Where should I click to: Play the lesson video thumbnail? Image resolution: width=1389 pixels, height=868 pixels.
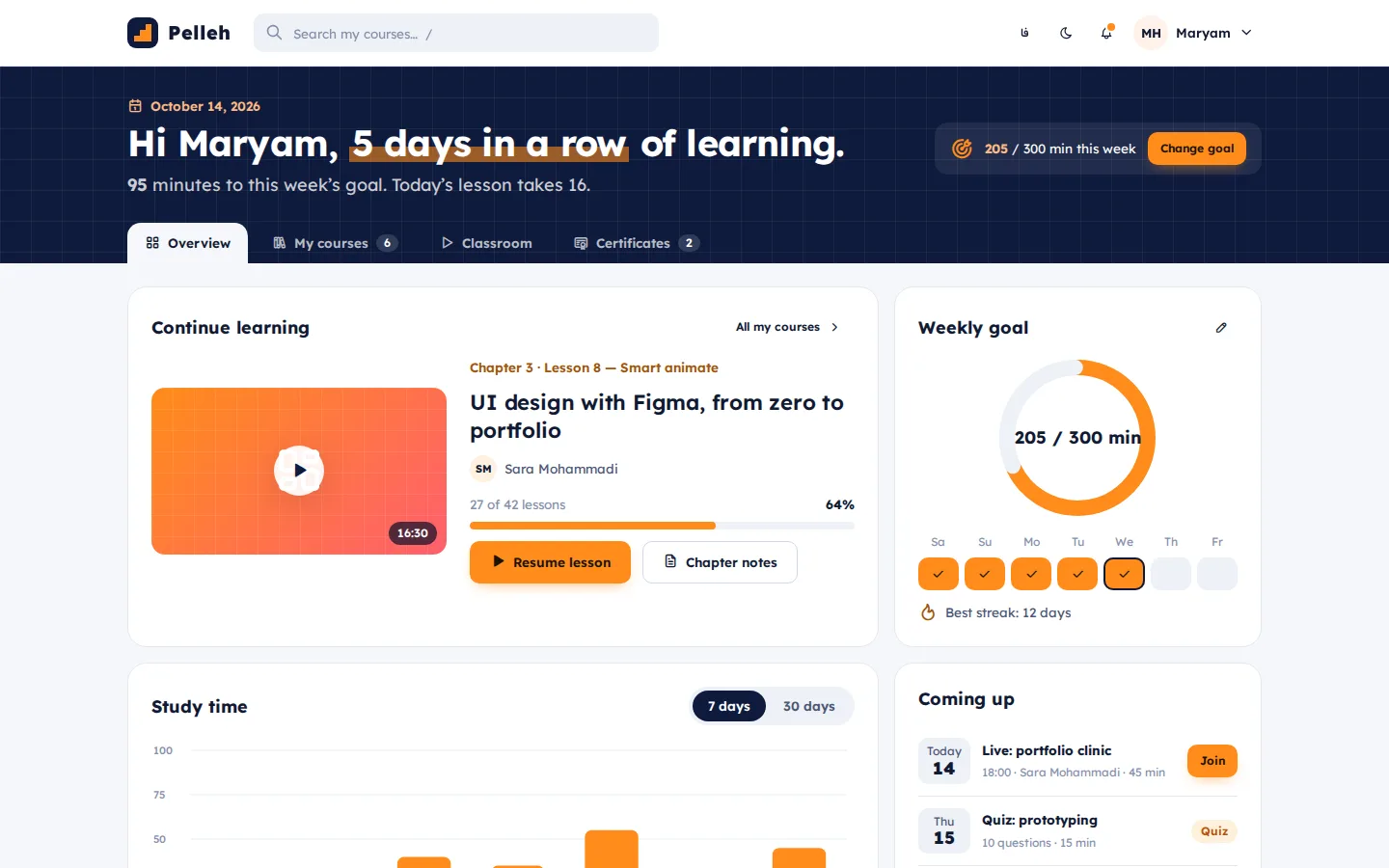pyautogui.click(x=299, y=471)
